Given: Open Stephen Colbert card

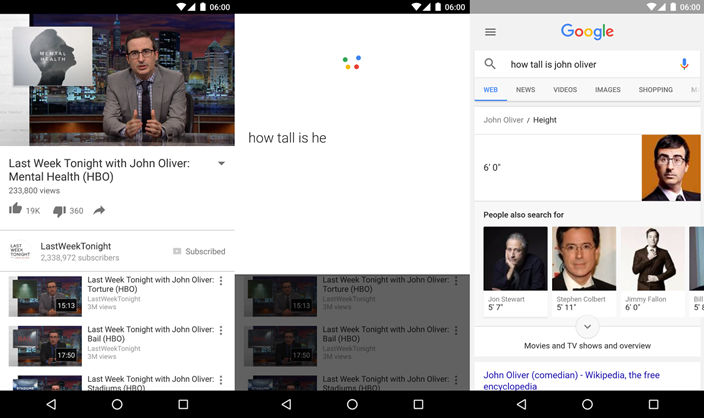Looking at the screenshot, I should point(584,271).
